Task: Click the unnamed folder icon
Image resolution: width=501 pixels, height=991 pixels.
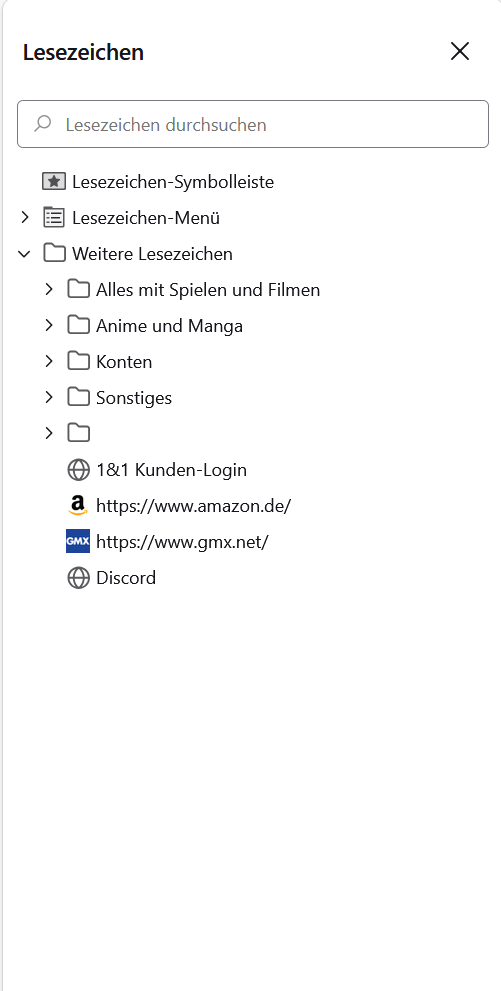Action: click(78, 434)
